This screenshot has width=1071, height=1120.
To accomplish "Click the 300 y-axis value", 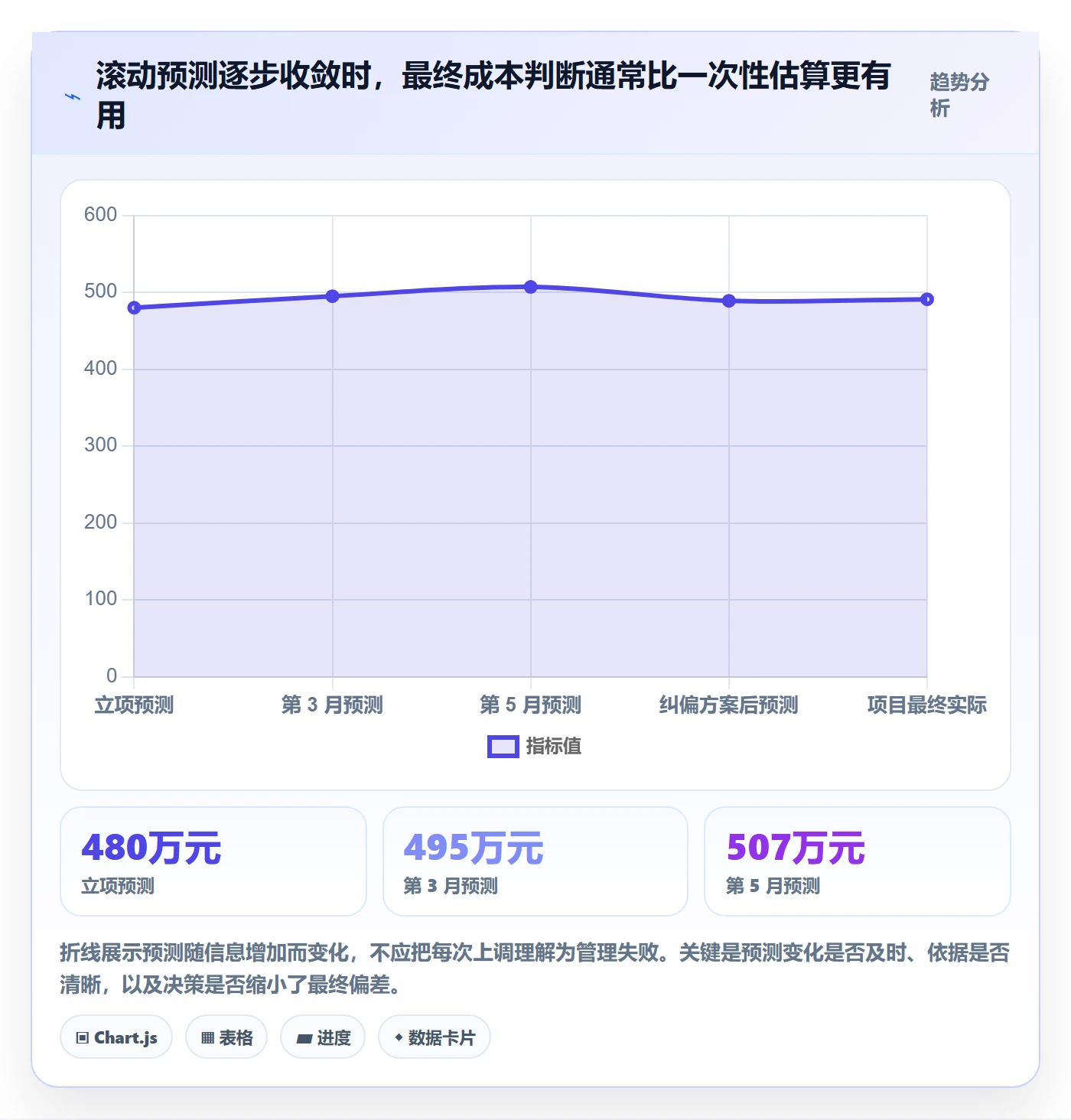I will (x=100, y=444).
